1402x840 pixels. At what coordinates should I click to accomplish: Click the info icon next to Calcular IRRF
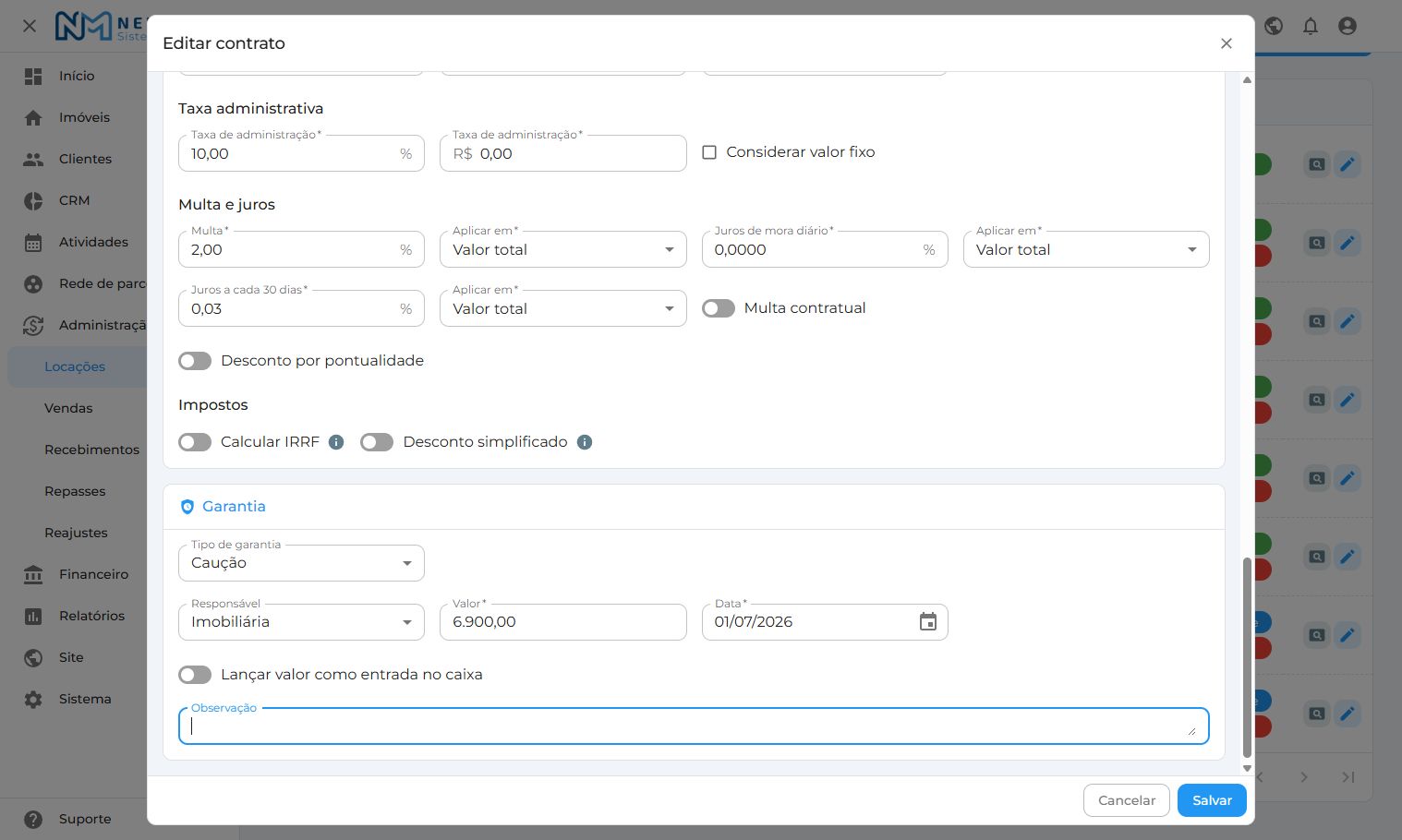tap(336, 442)
